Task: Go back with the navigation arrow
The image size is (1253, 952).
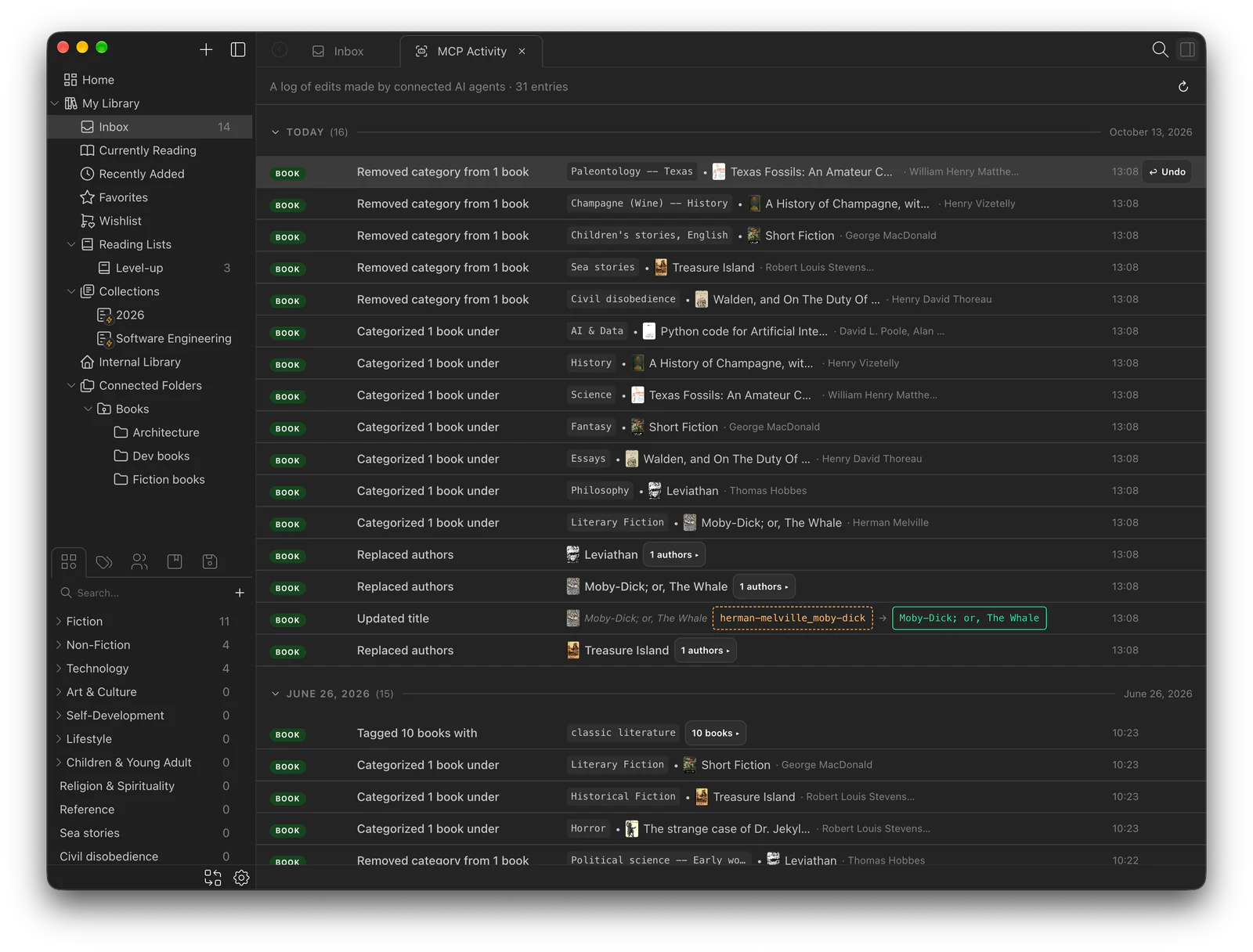Action: (x=280, y=50)
